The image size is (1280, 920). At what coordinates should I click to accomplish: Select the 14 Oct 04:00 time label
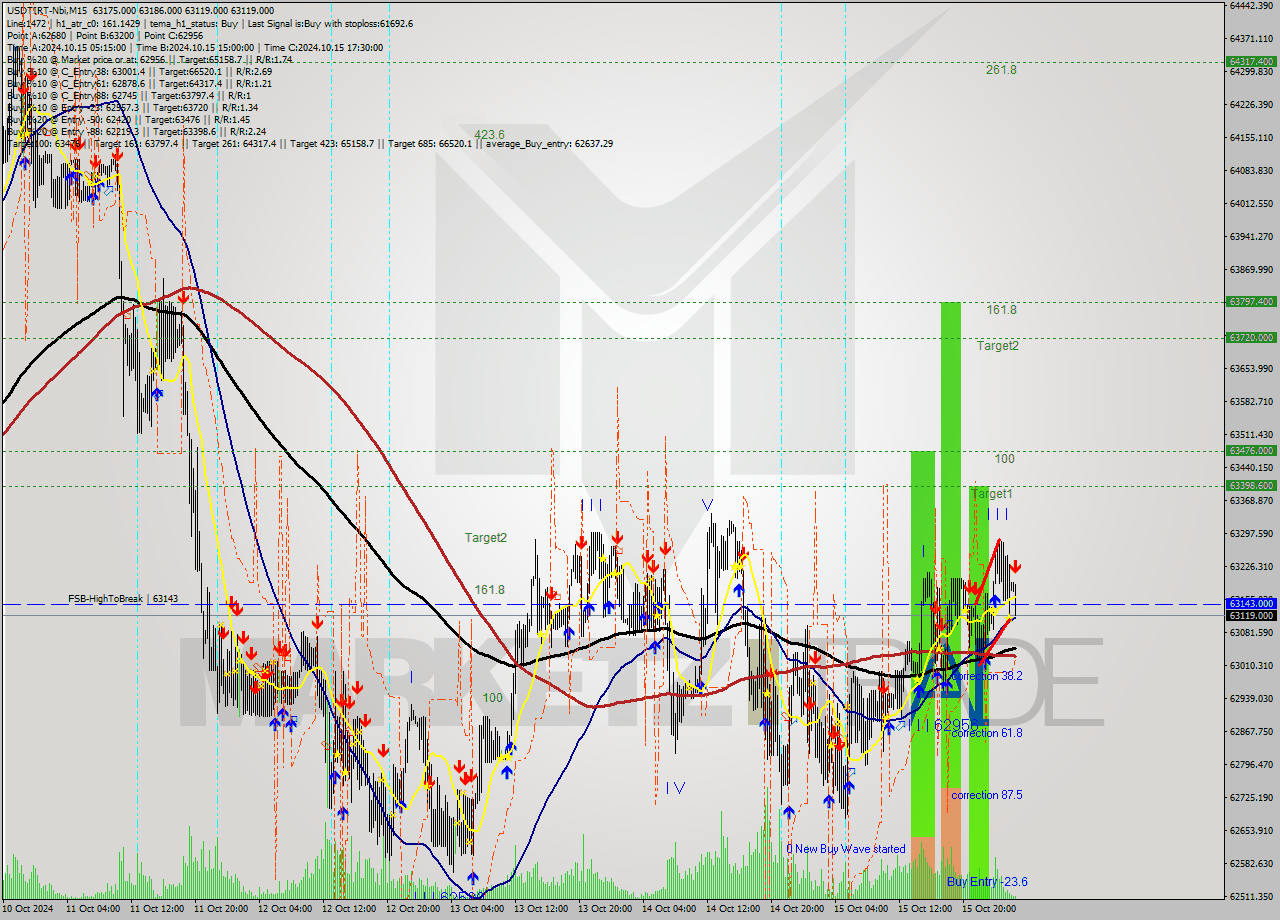point(670,909)
